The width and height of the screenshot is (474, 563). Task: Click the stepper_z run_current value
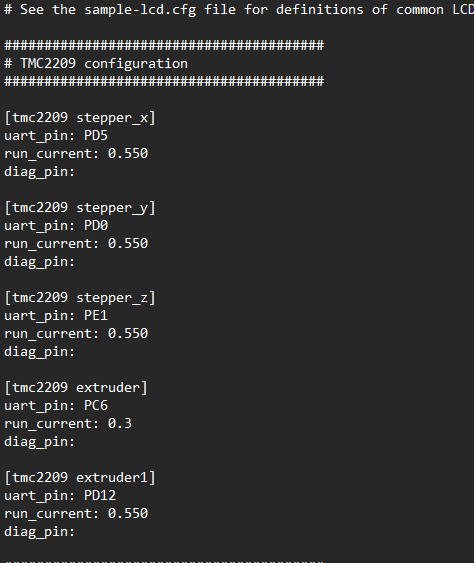coord(128,334)
